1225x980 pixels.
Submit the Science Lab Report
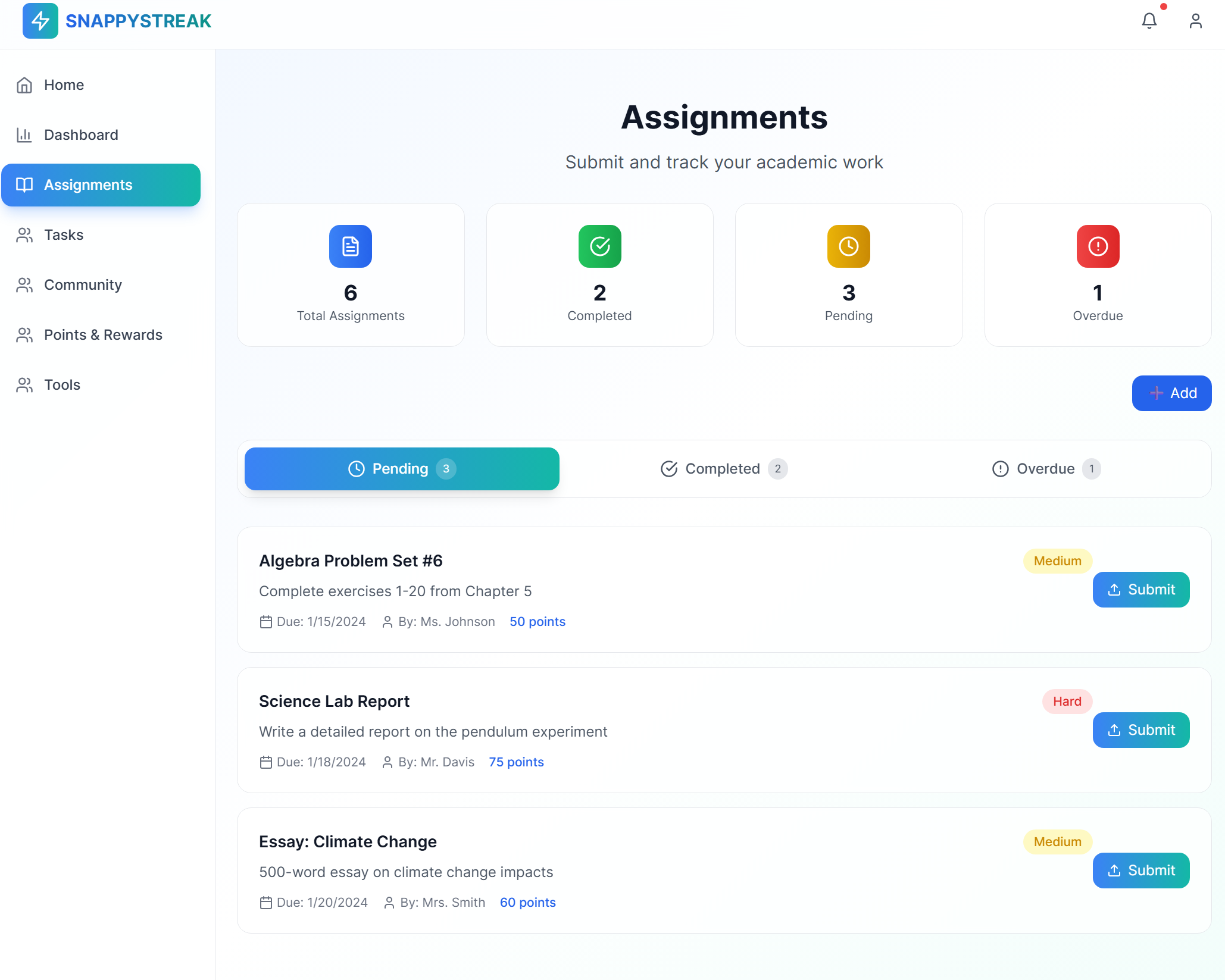(x=1140, y=730)
